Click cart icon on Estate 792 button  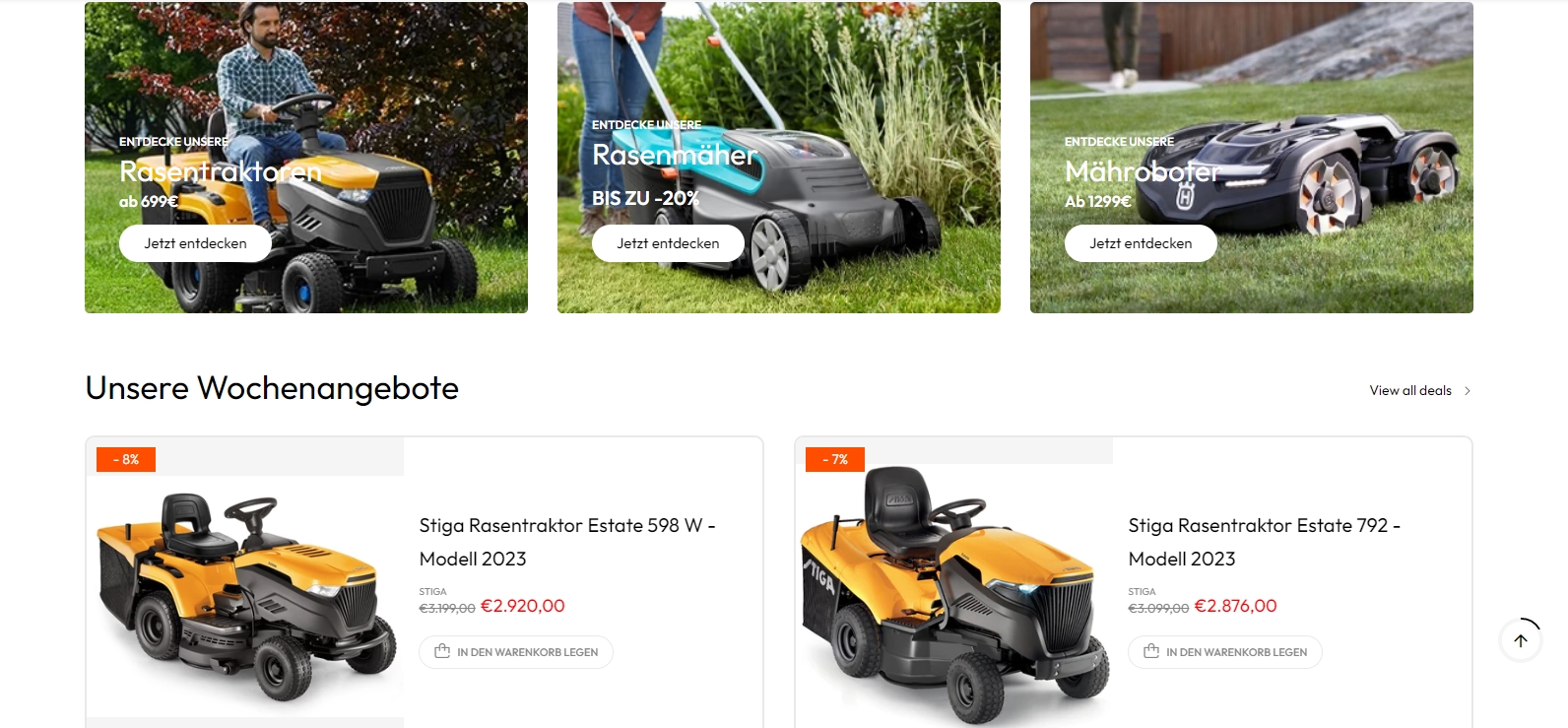[1151, 651]
